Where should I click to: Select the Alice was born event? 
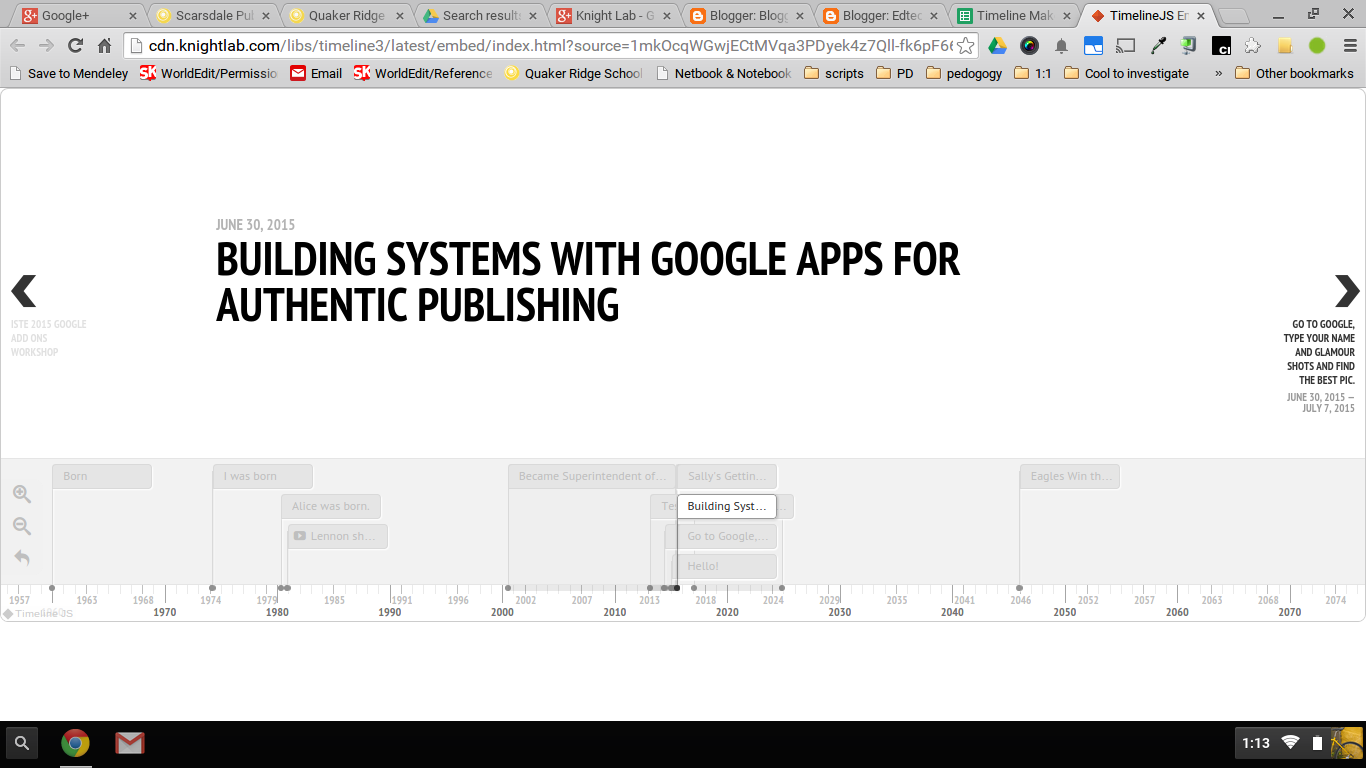331,506
